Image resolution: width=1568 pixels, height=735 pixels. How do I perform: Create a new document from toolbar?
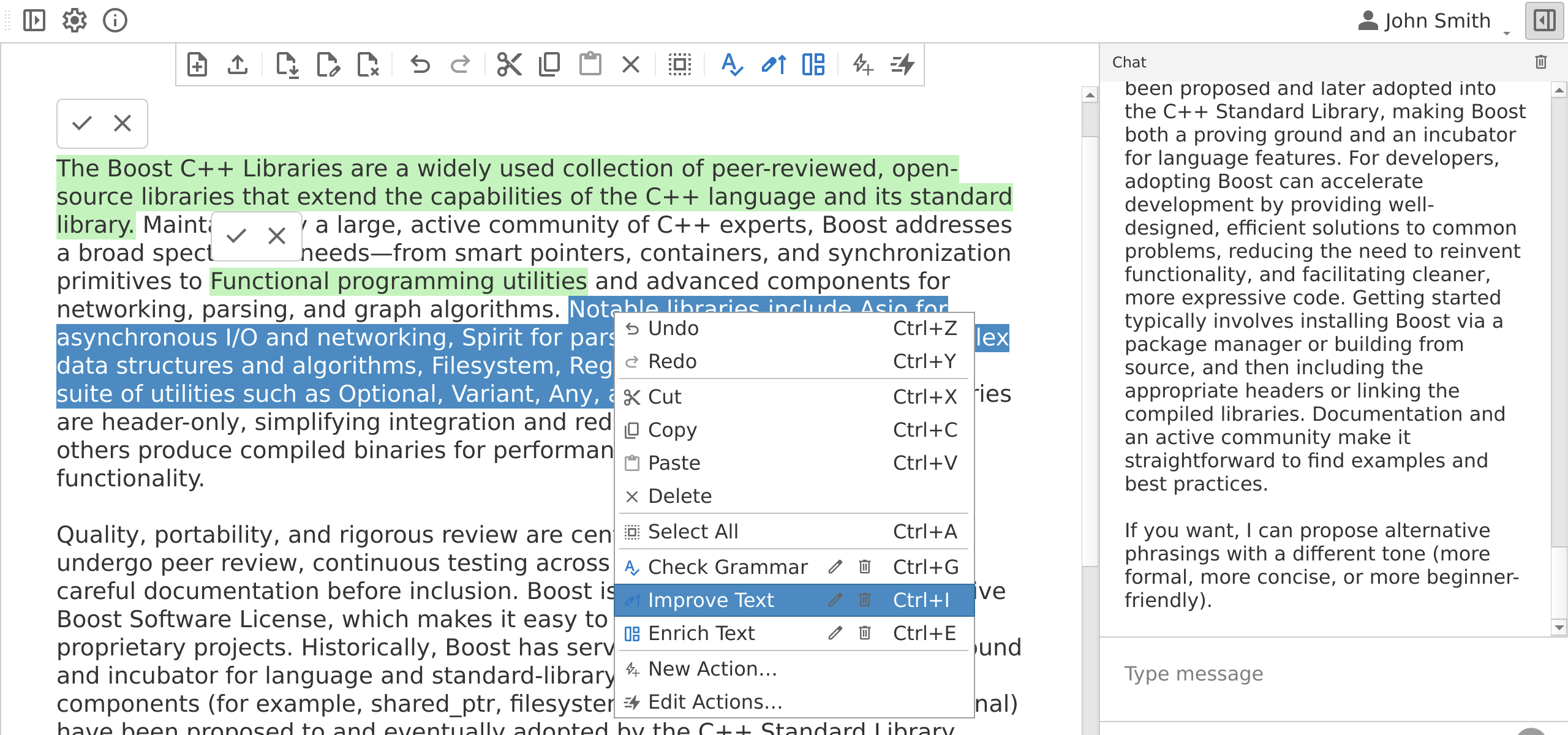(197, 64)
